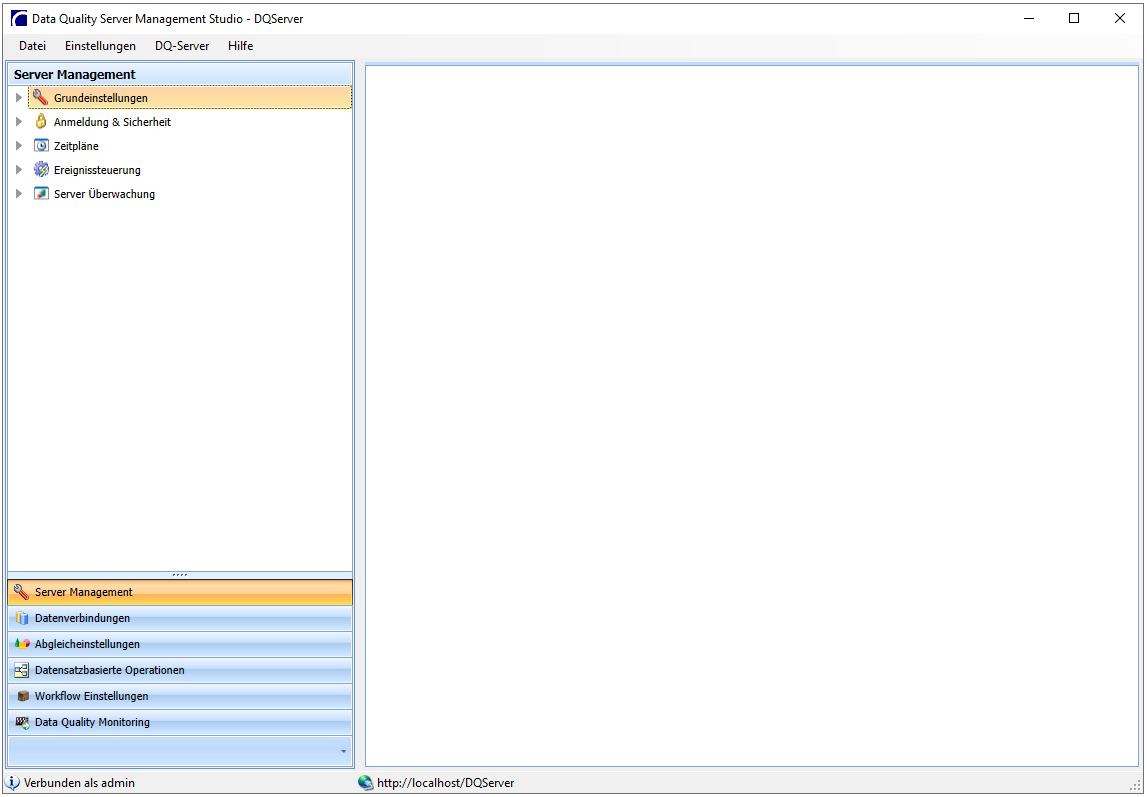Click the info icon in status bar
The height and width of the screenshot is (797, 1147).
pyautogui.click(x=12, y=782)
